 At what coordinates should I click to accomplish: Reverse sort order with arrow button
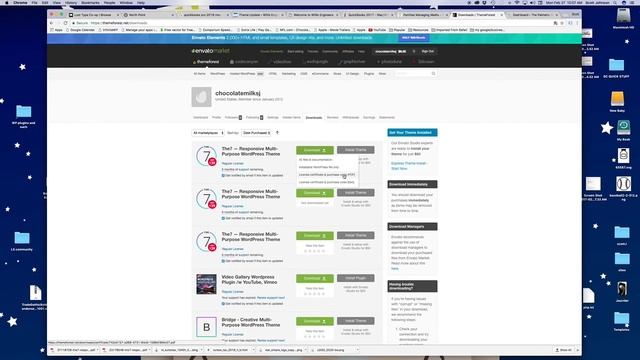coord(277,133)
